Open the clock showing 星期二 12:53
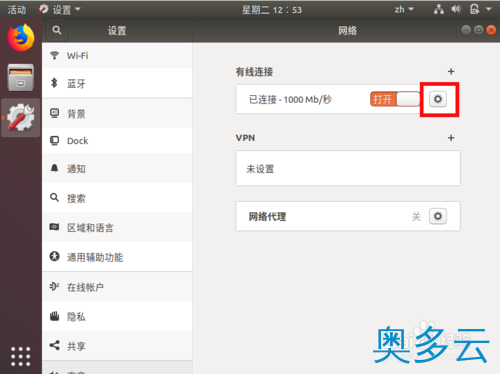The height and width of the screenshot is (374, 500). 272,10
